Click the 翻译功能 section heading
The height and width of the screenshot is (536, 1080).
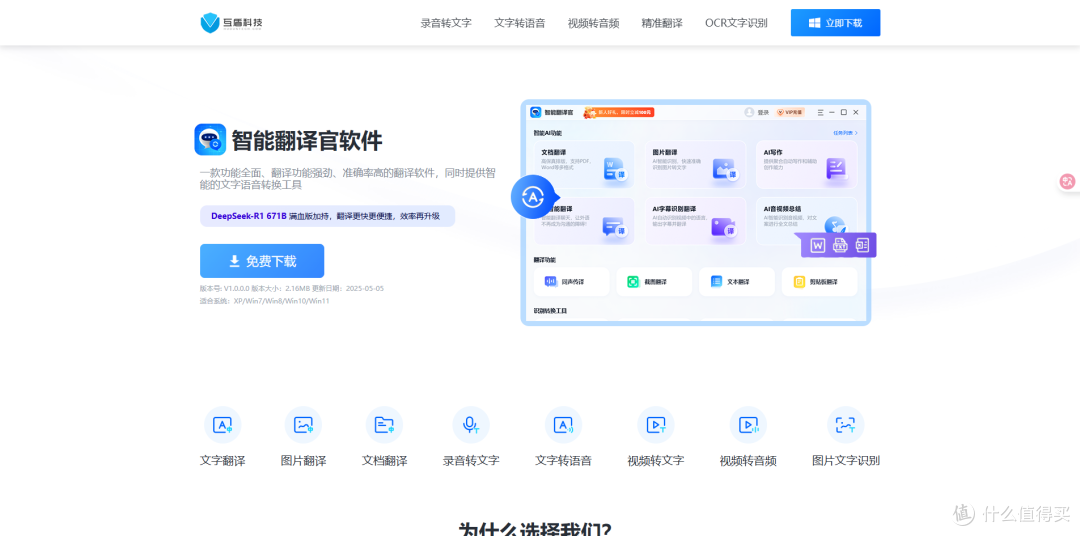tap(544, 260)
